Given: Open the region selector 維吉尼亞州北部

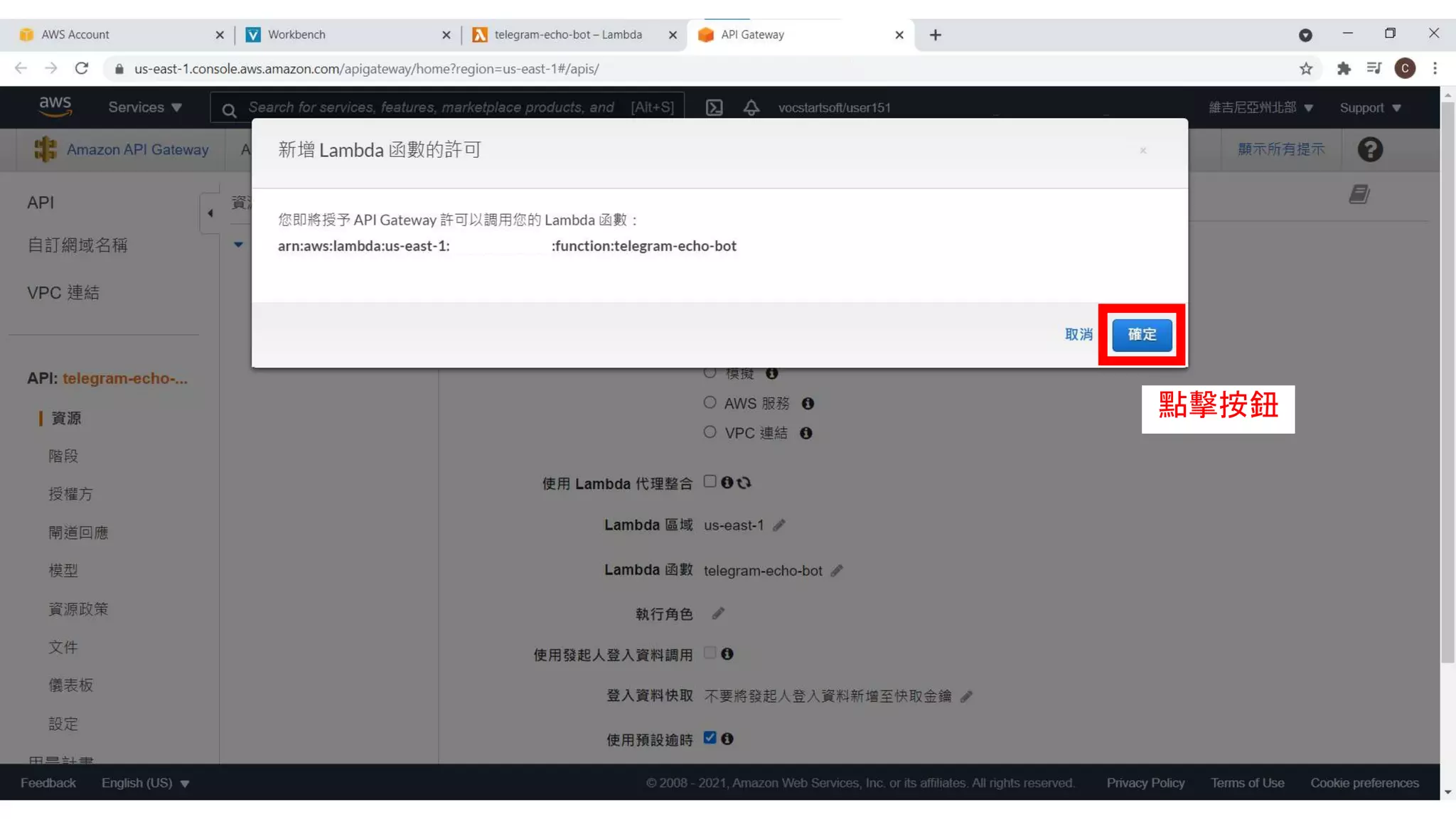Looking at the screenshot, I should coord(1260,107).
